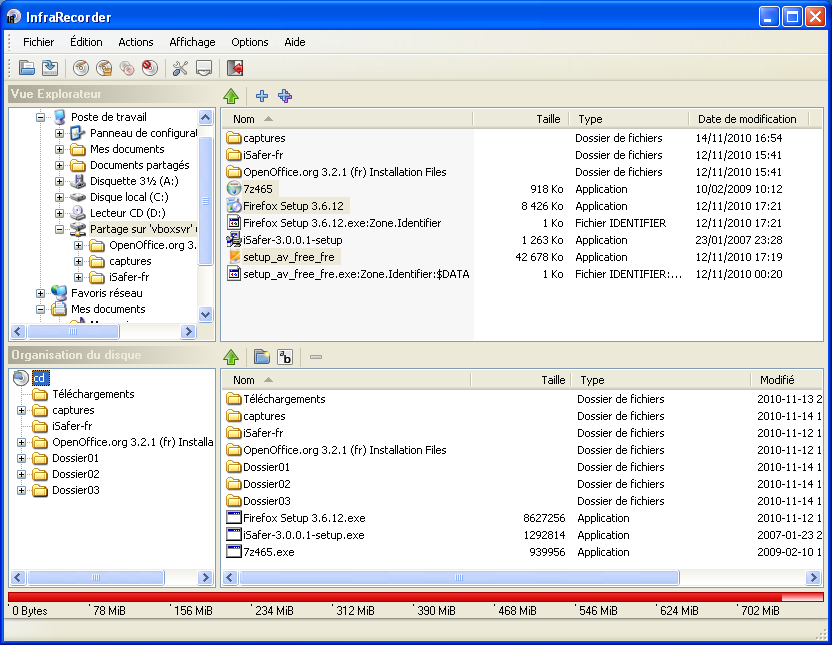832x645 pixels.
Task: Sort by Date de modification column
Action: [747, 119]
